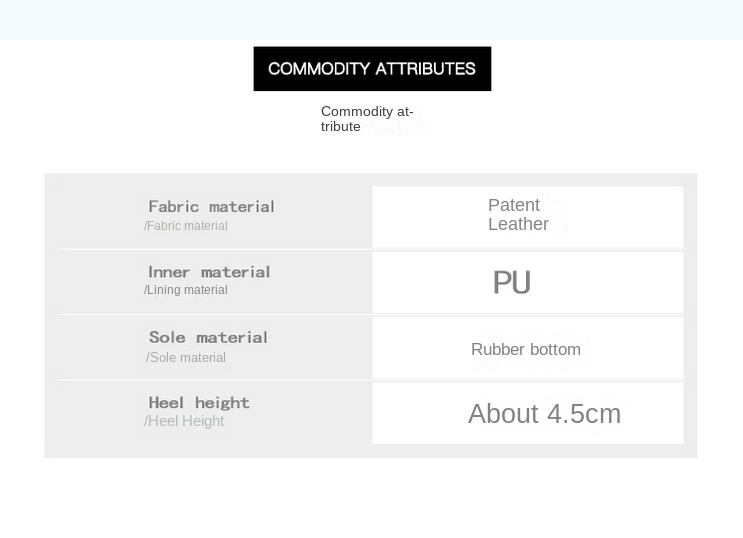The height and width of the screenshot is (538, 743).
Task: Click the word COMMODITY in the black banner
Action: coord(319,69)
